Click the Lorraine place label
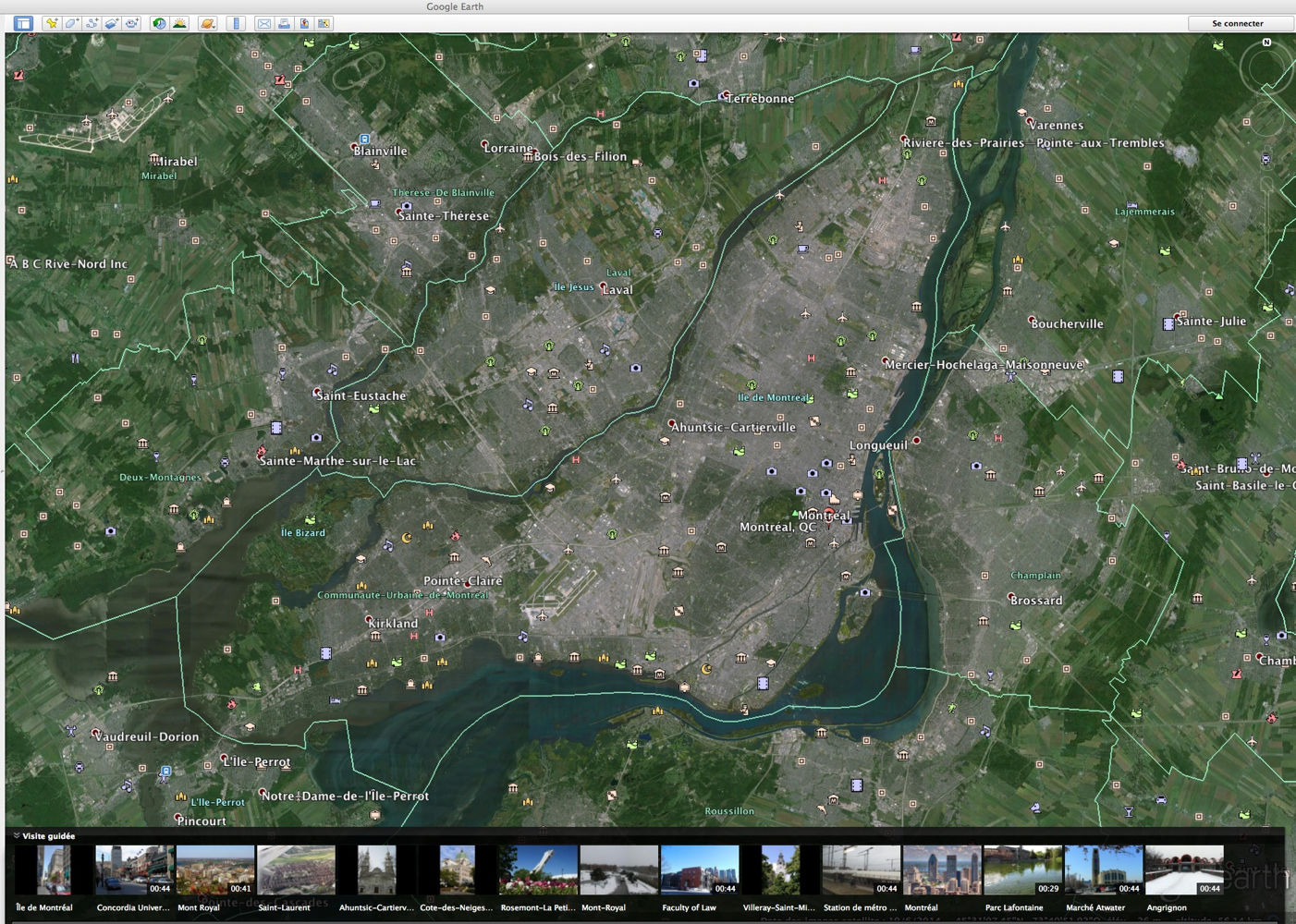 [x=508, y=148]
